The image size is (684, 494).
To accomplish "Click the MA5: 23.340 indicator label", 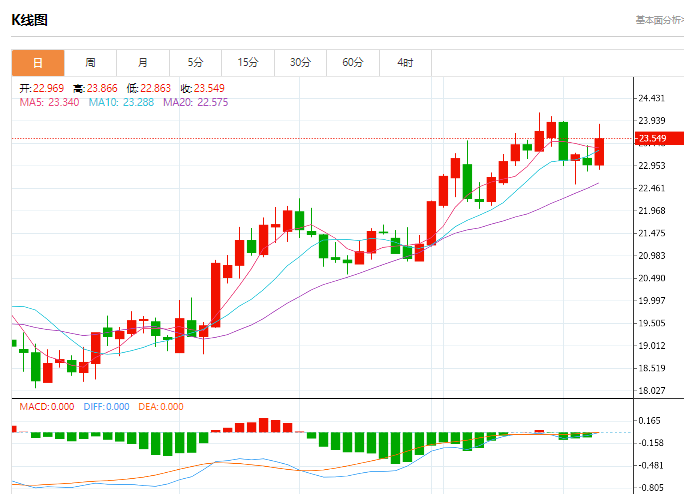I will [x=49, y=102].
